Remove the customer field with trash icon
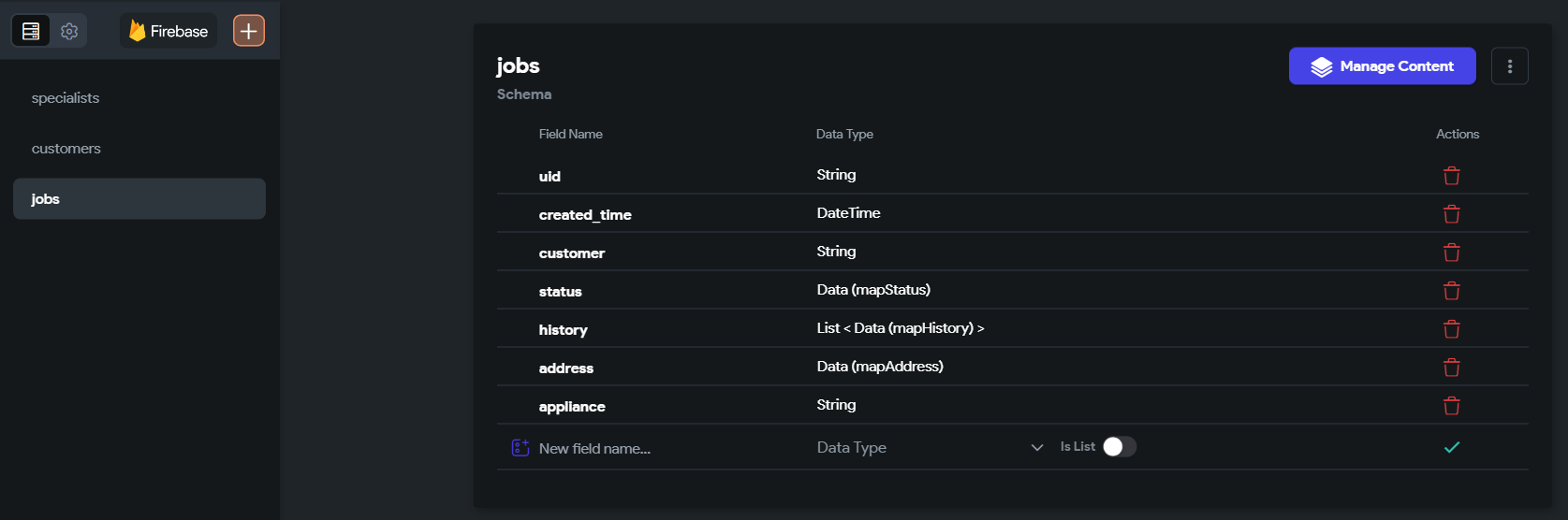This screenshot has width=1568, height=520. 1451,253
